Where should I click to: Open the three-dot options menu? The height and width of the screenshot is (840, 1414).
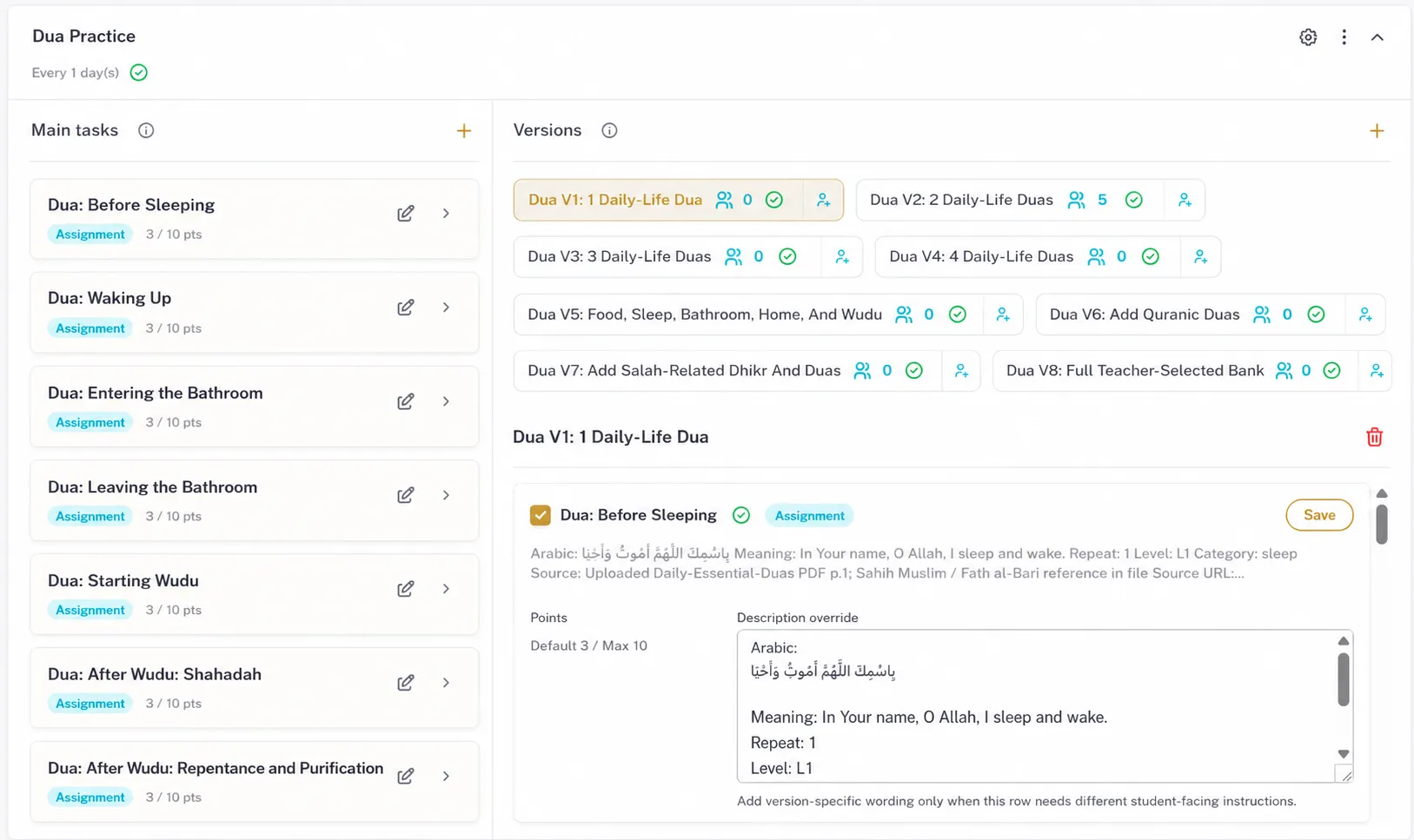click(x=1344, y=36)
